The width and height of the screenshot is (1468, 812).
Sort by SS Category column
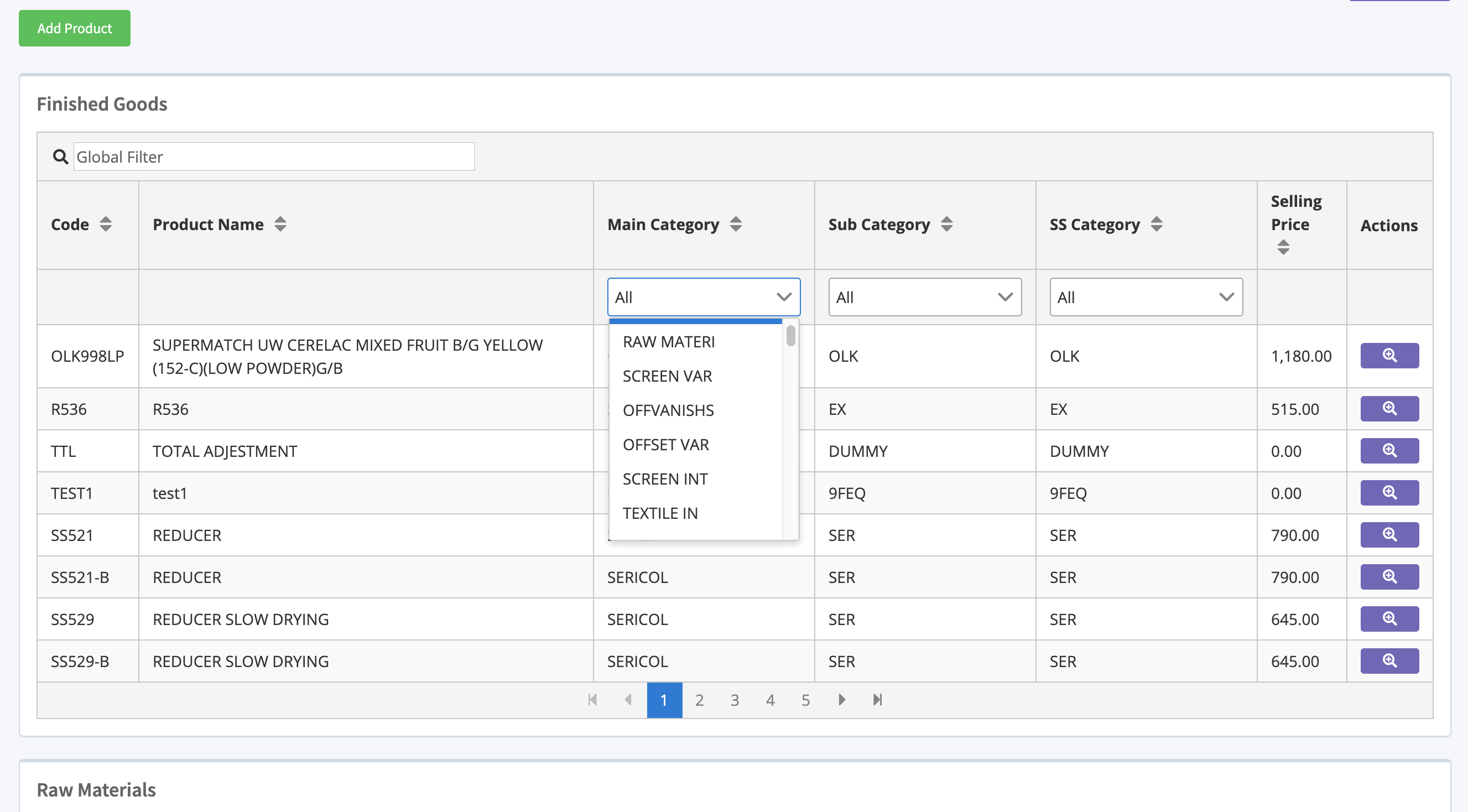point(1156,224)
